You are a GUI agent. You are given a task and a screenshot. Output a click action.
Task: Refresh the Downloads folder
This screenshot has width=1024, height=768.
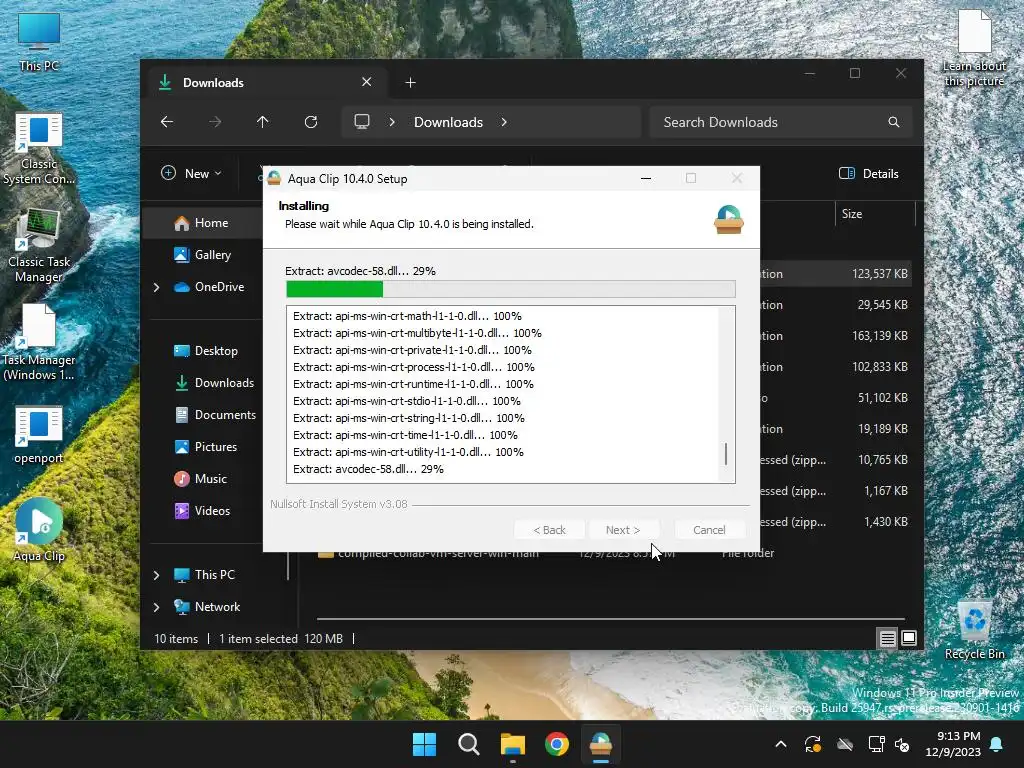(x=311, y=121)
